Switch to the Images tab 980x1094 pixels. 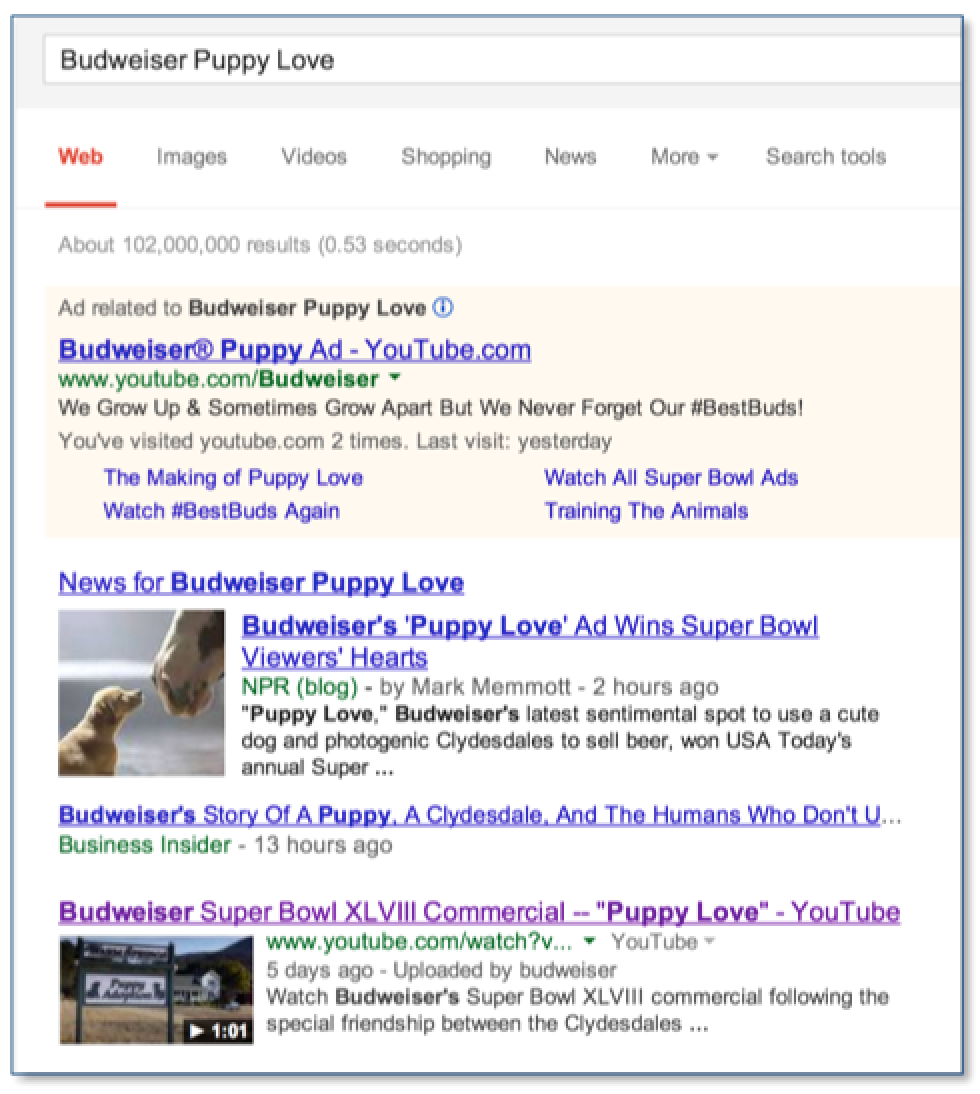click(x=191, y=157)
